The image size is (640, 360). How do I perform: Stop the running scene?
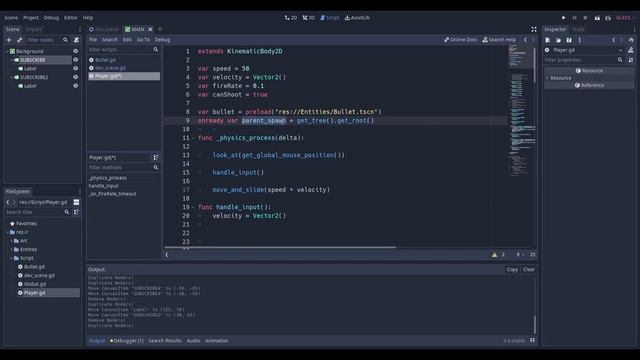point(585,18)
